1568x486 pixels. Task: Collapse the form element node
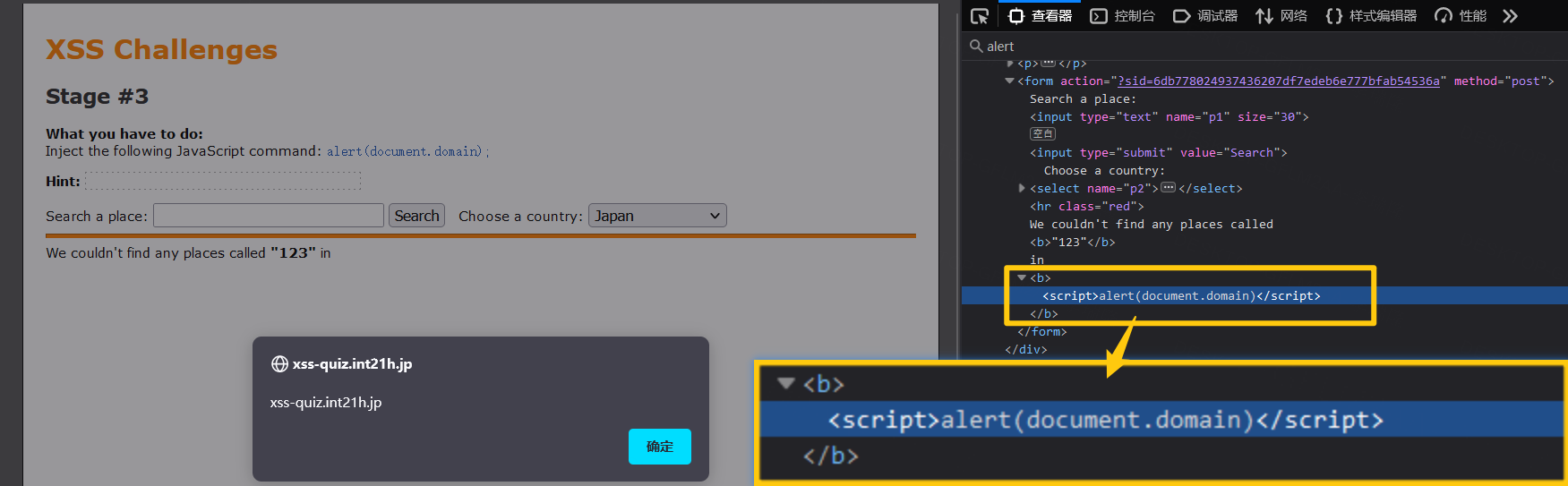[1010, 81]
